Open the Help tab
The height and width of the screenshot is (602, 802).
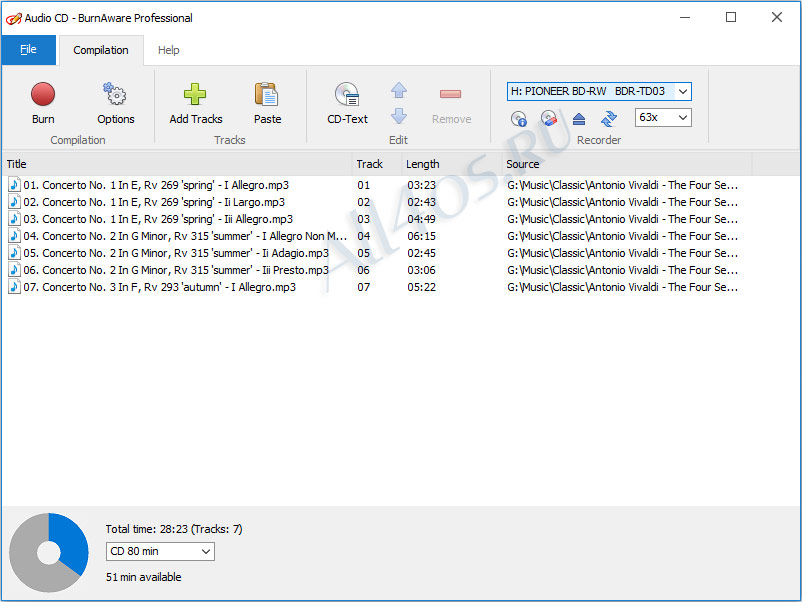[x=168, y=50]
